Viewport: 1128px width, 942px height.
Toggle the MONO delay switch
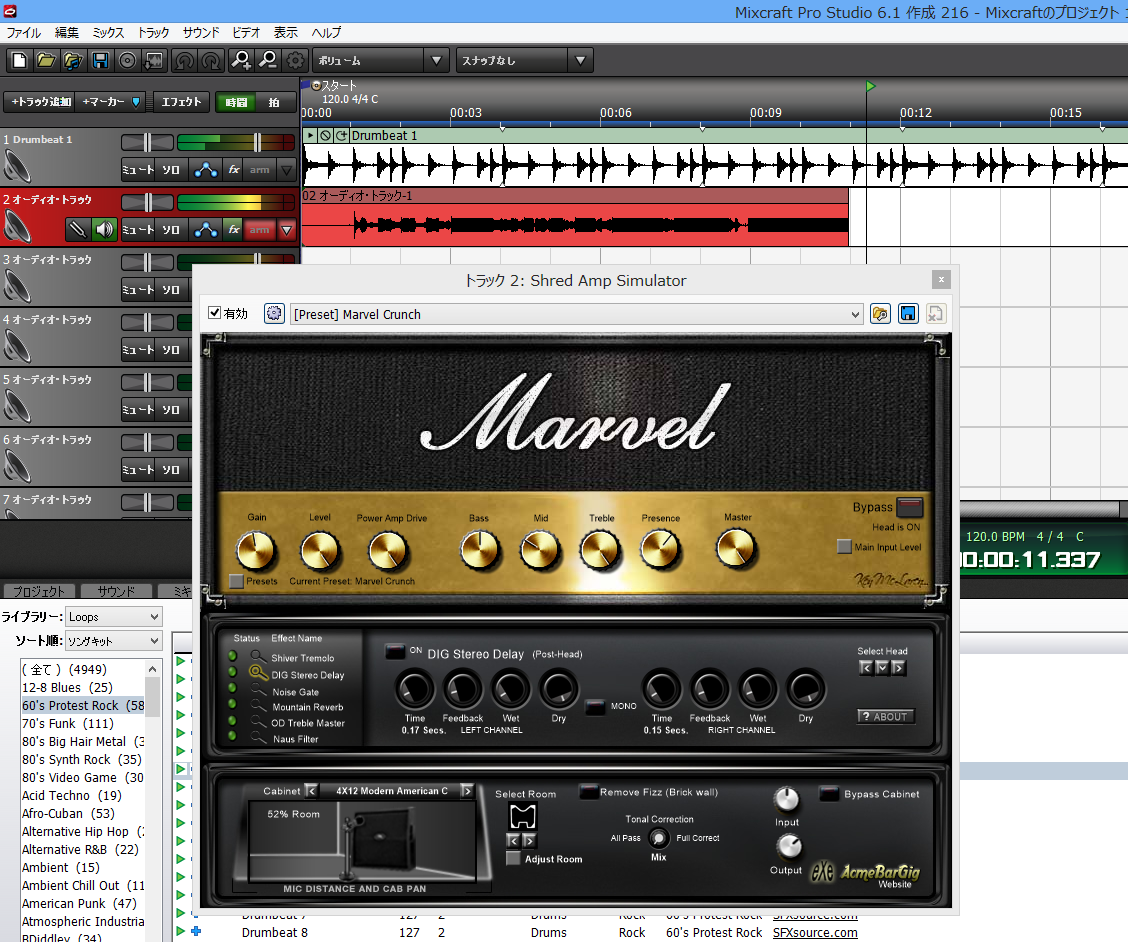pos(595,707)
